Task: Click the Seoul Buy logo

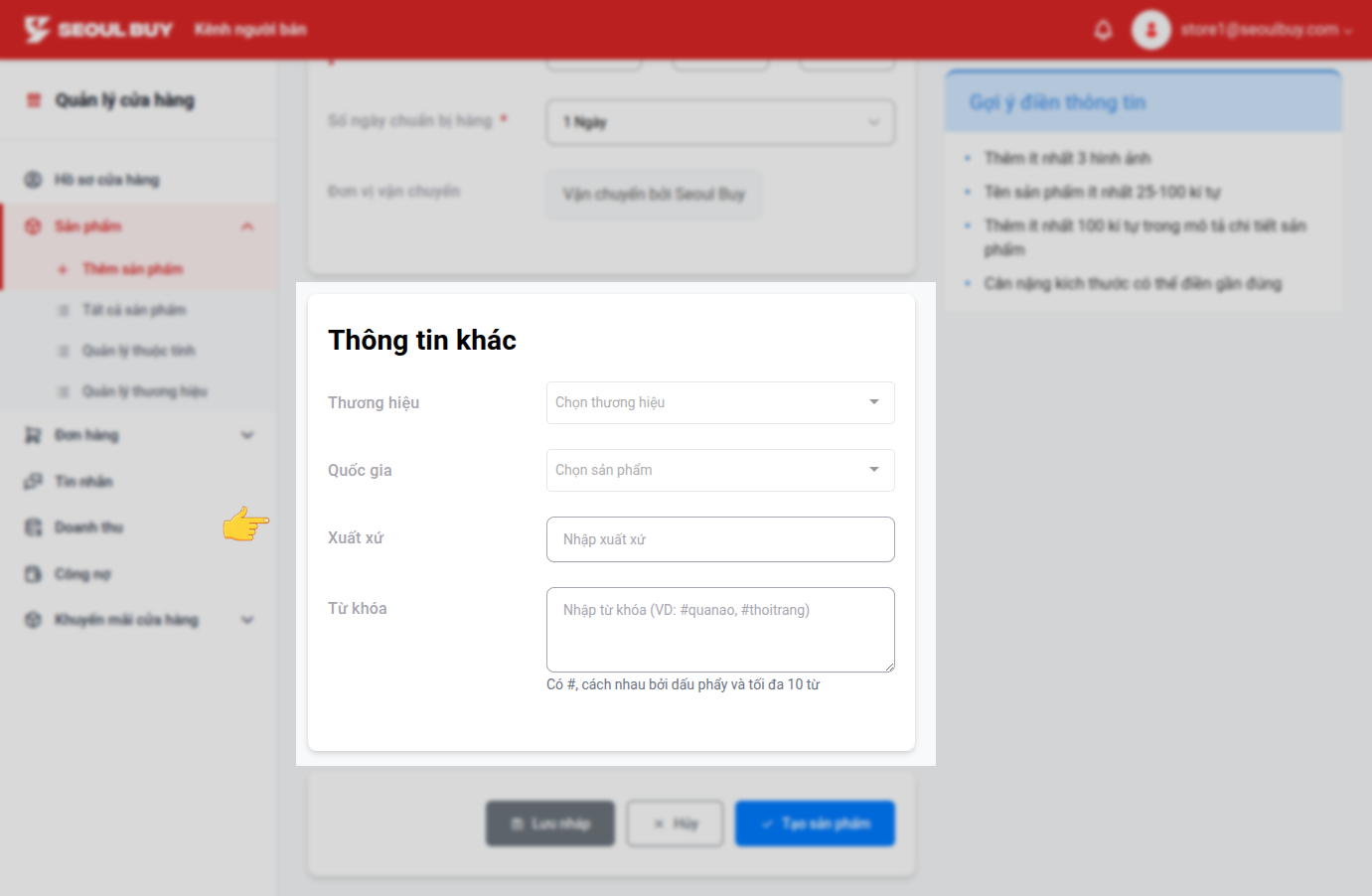Action: click(98, 30)
